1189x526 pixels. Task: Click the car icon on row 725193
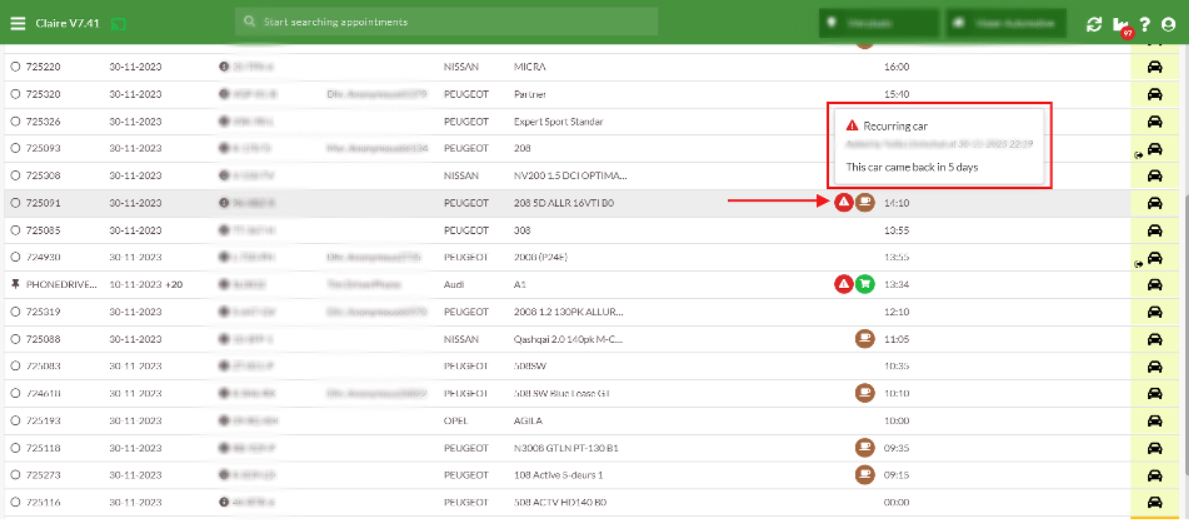1155,420
